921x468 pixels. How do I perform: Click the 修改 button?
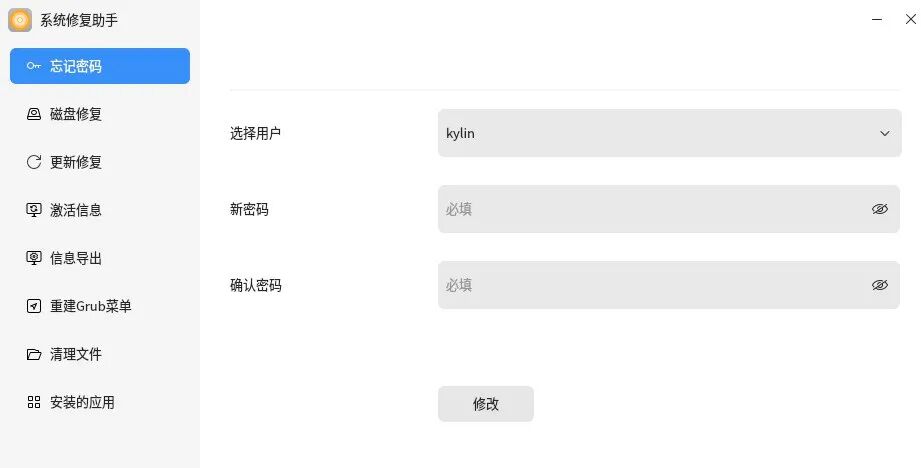pyautogui.click(x=486, y=404)
